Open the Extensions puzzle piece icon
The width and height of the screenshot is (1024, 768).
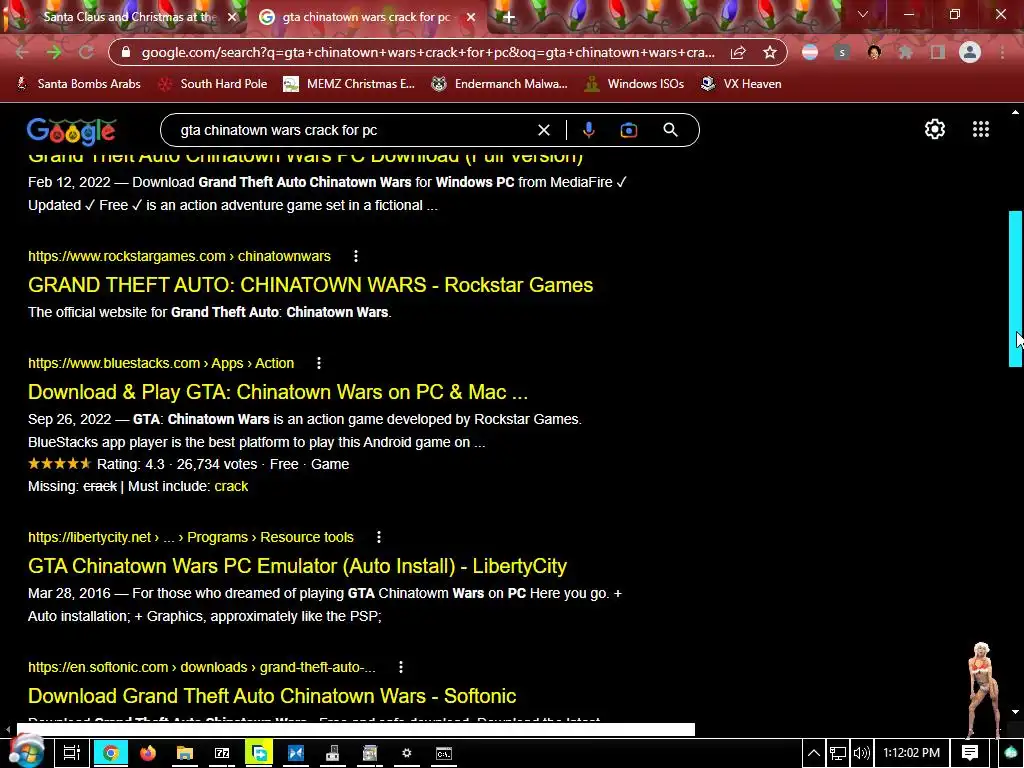tap(906, 52)
